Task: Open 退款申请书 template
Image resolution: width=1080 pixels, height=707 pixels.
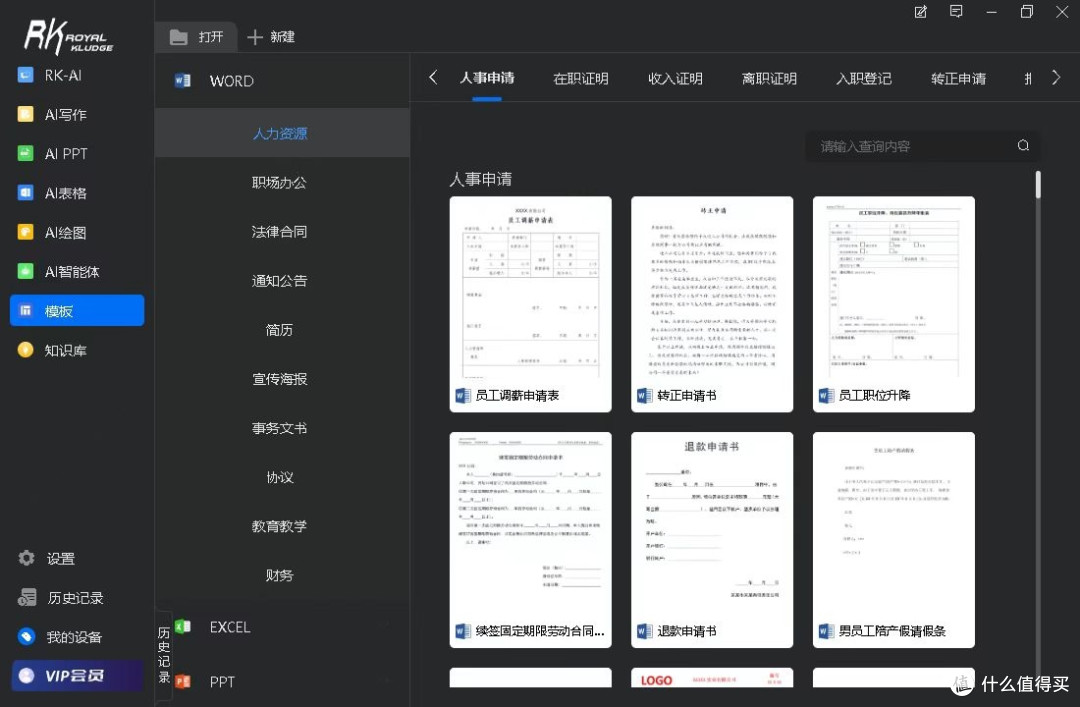Action: tap(712, 540)
